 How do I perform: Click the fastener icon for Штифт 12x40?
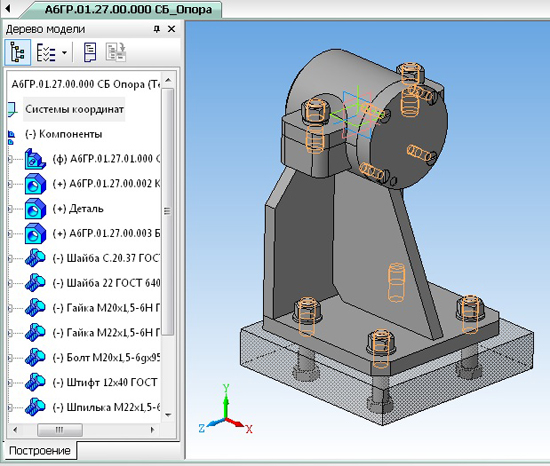[x=35, y=383]
